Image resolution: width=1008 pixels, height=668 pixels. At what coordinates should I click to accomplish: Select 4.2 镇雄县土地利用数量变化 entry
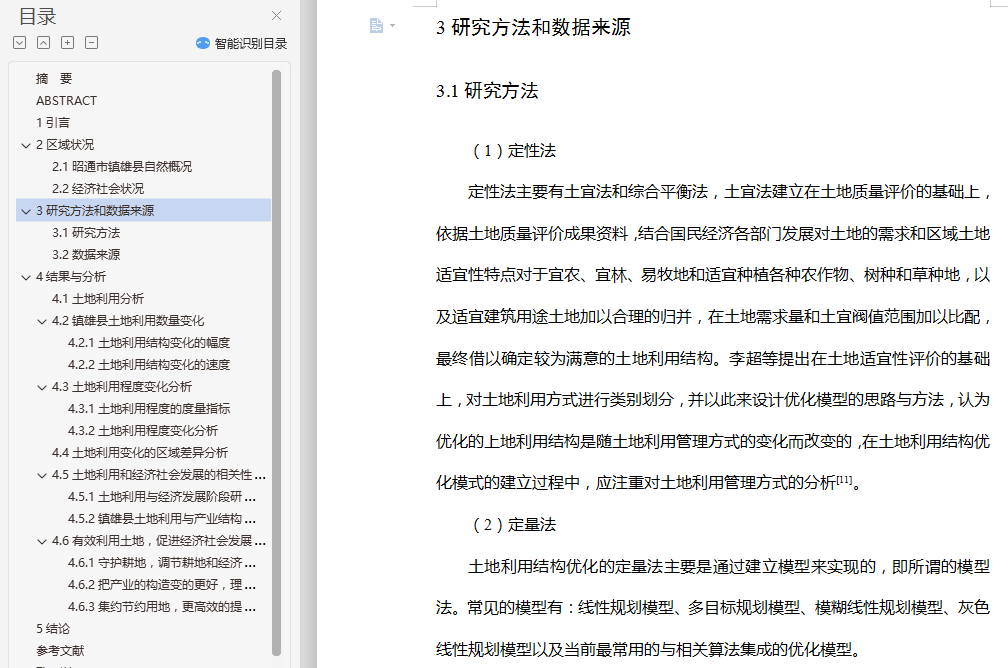[x=128, y=320]
